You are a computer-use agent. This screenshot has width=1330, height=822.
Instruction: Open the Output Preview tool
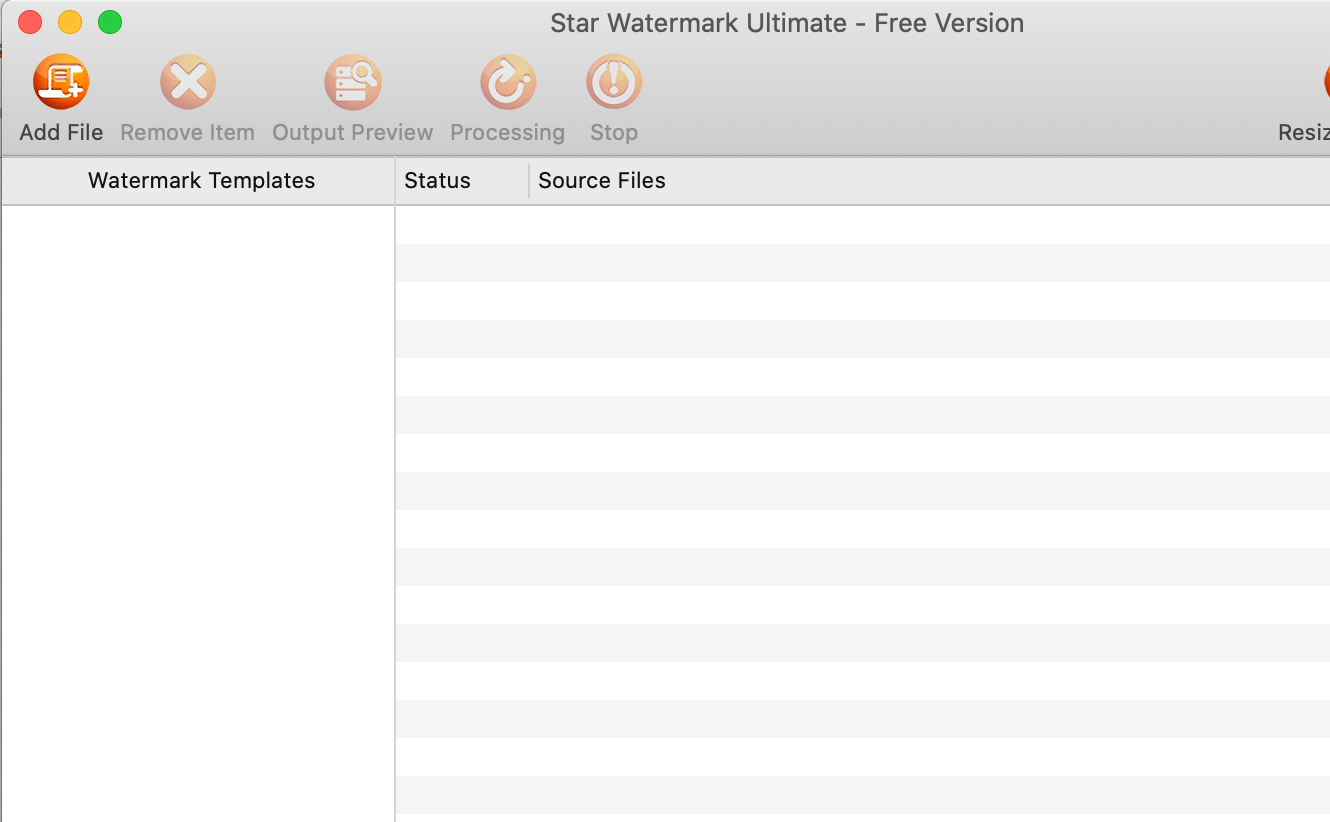(x=353, y=82)
